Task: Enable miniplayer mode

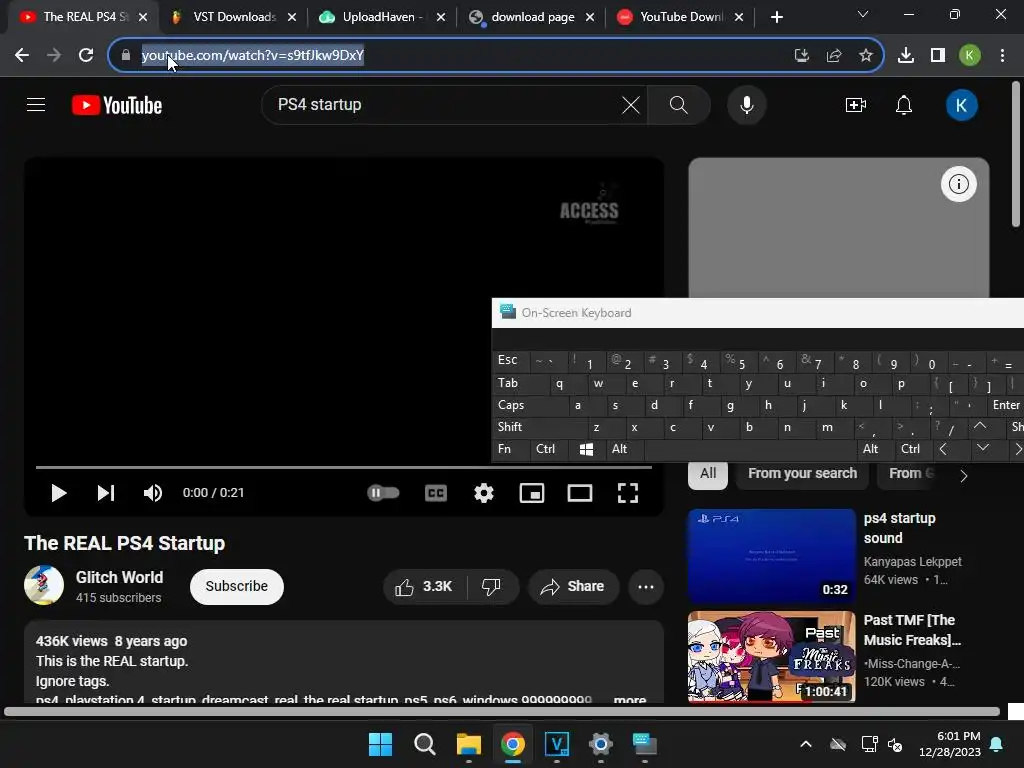Action: click(x=532, y=493)
